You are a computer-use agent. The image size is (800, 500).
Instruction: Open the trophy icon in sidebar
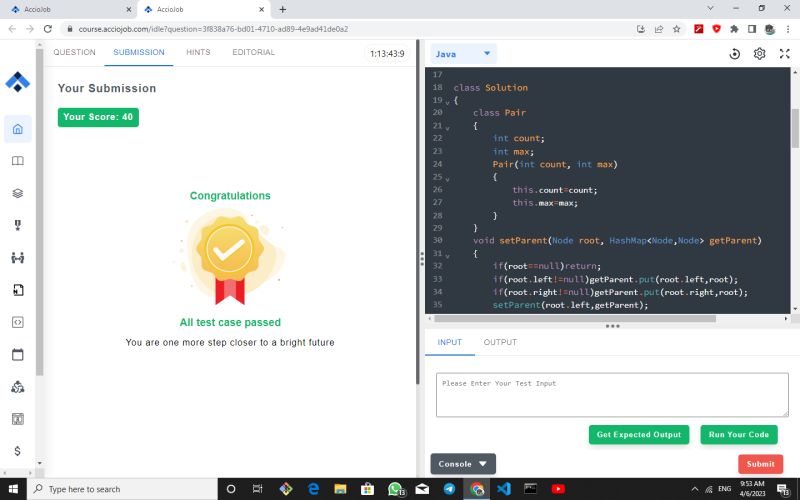(x=17, y=225)
